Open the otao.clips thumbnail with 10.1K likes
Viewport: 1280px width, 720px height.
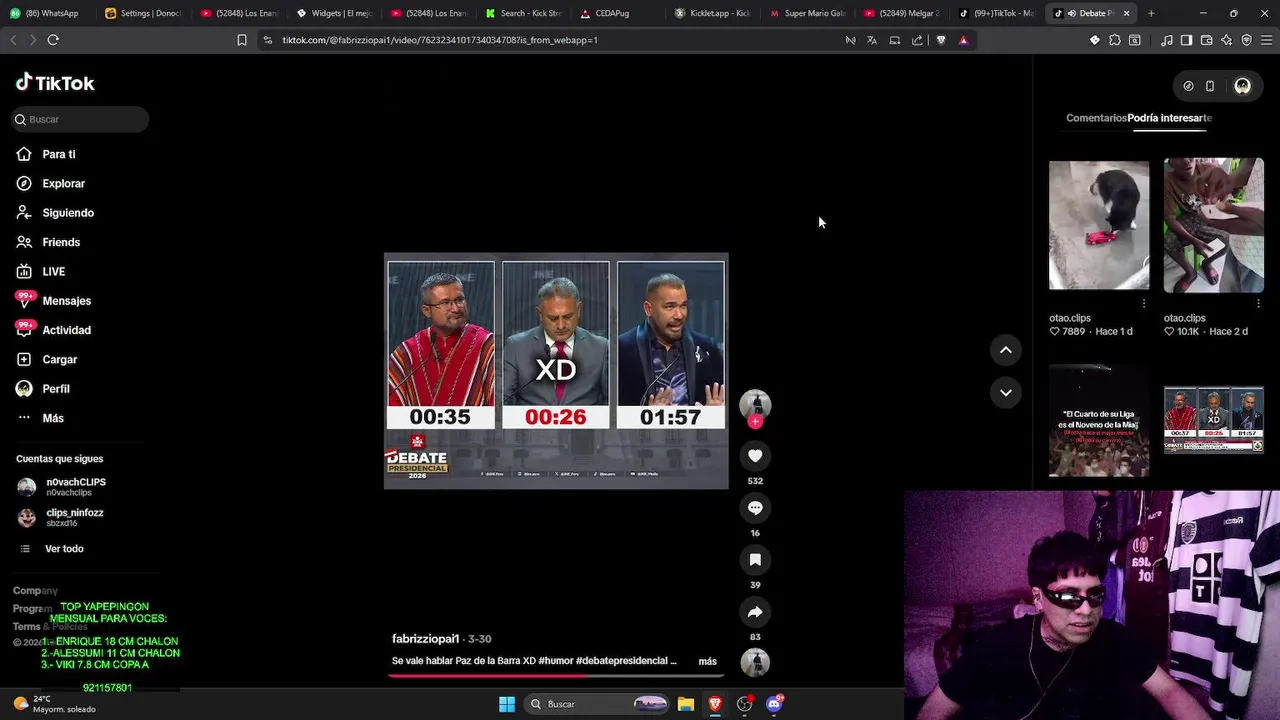[x=1213, y=225]
